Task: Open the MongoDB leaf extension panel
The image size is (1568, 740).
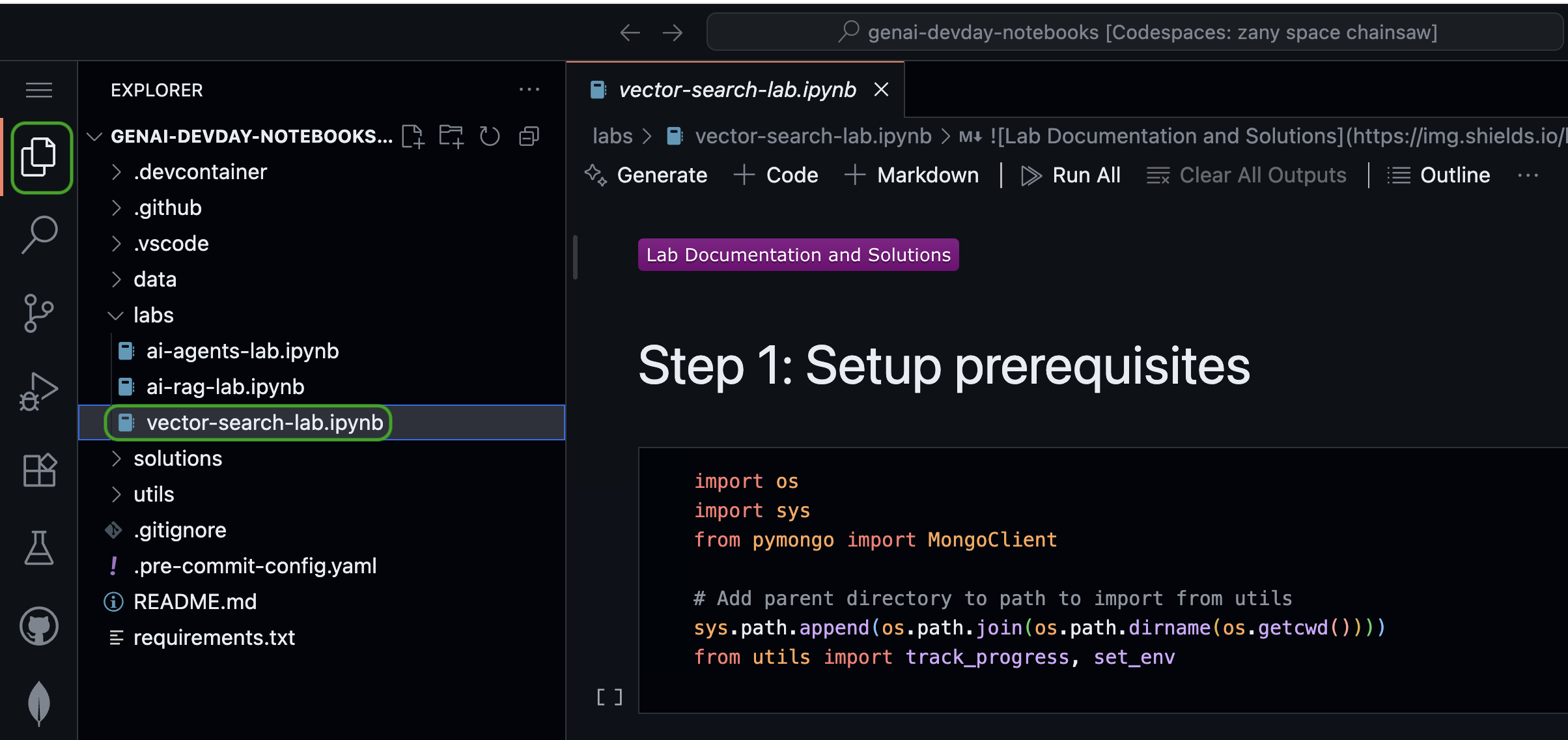Action: (39, 703)
